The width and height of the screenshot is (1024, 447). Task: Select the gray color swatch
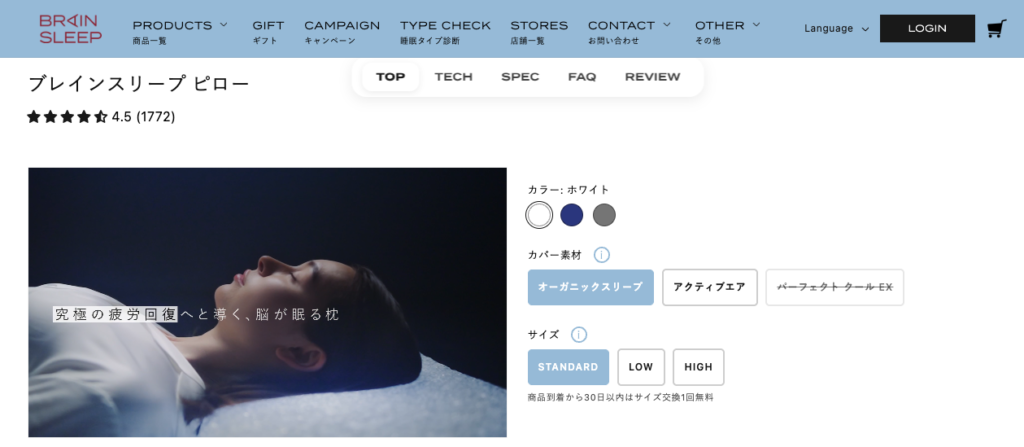[x=604, y=215]
